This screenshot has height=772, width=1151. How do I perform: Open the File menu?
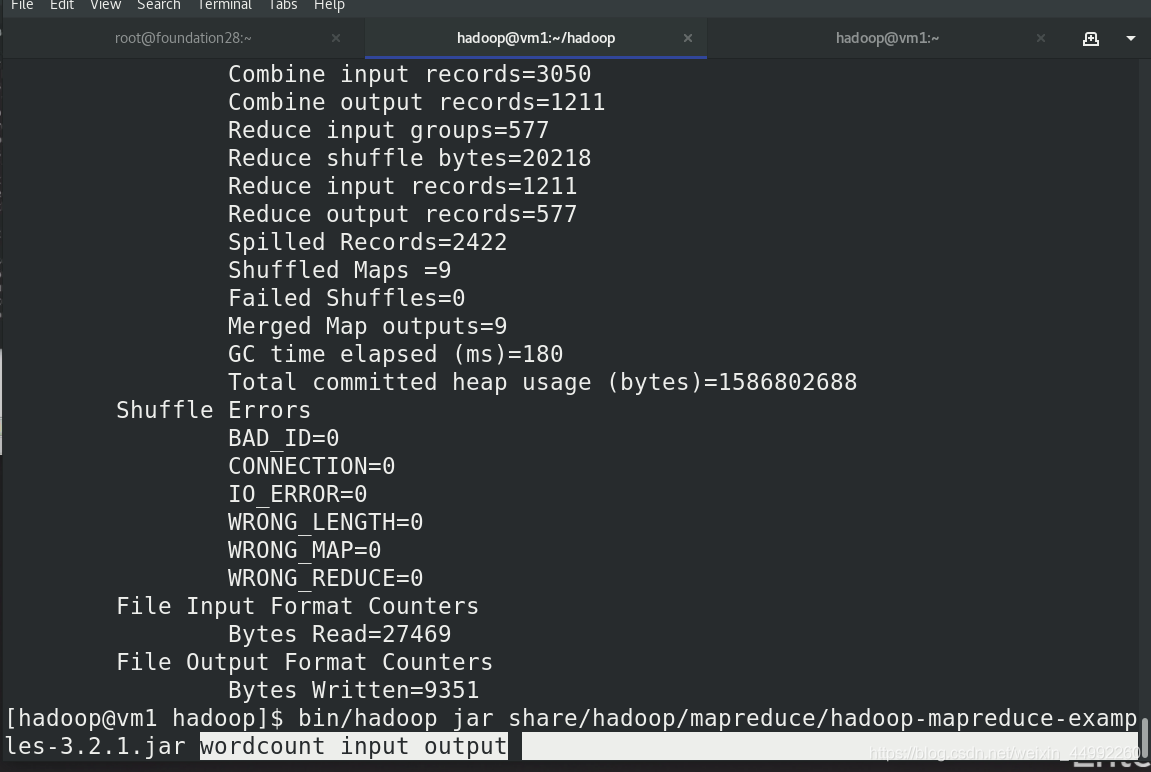[22, 5]
